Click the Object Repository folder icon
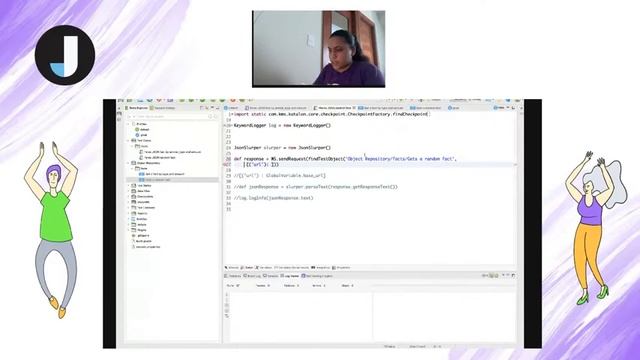The height and width of the screenshot is (360, 640). coord(133,163)
